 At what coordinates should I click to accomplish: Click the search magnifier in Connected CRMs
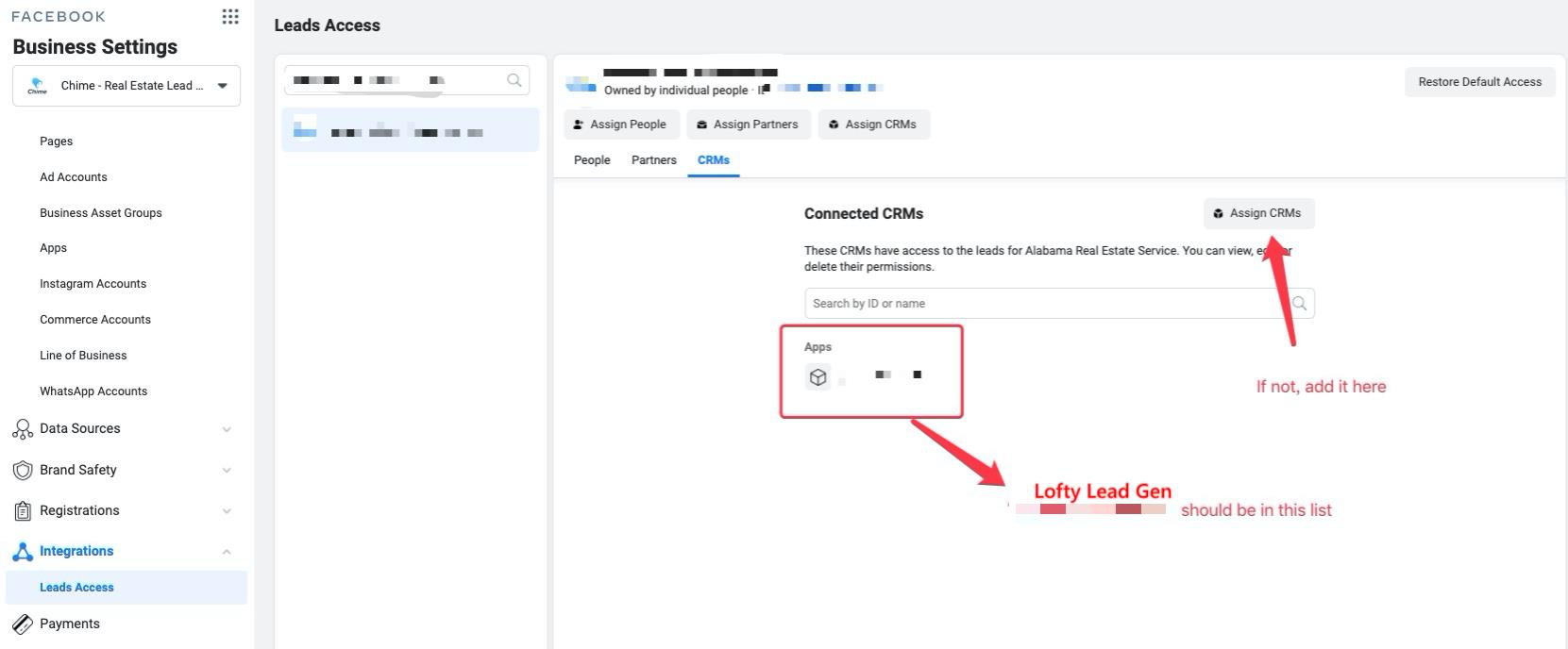pyautogui.click(x=1299, y=304)
